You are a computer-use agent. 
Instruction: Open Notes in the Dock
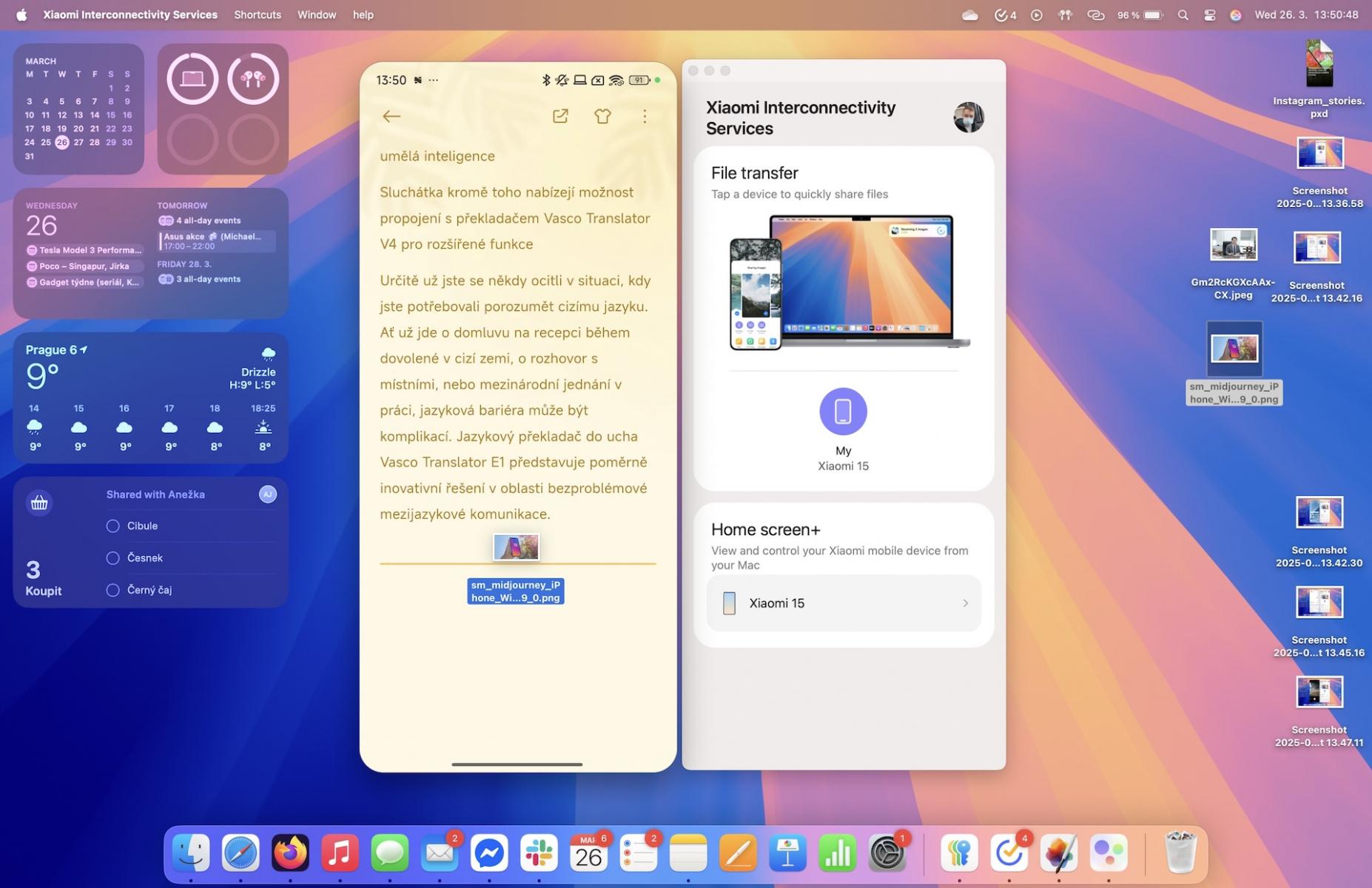[x=688, y=853]
